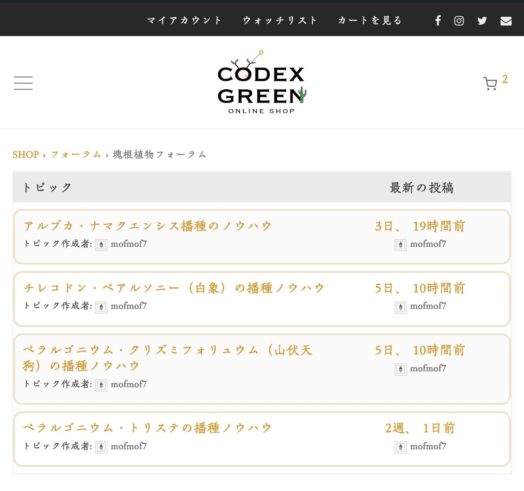Viewport: 524px width, 491px height.
Task: Click mofmof7 author name under トリステ topic
Action: (129, 446)
